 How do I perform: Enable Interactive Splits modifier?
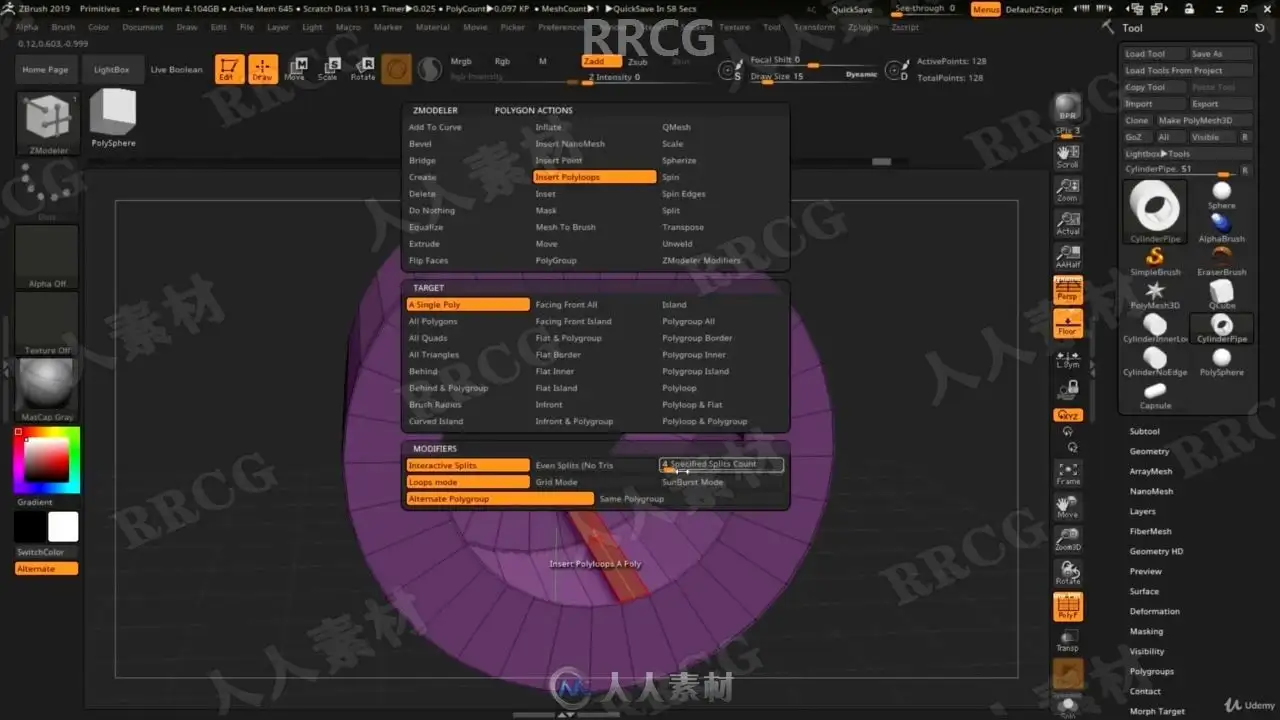pos(468,465)
